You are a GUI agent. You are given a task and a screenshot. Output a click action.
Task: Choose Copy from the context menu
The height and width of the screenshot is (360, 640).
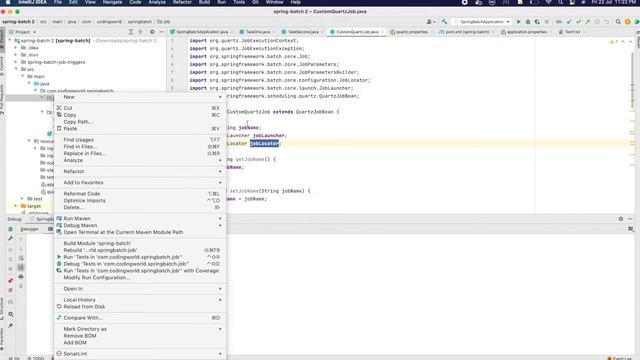coord(140,115)
